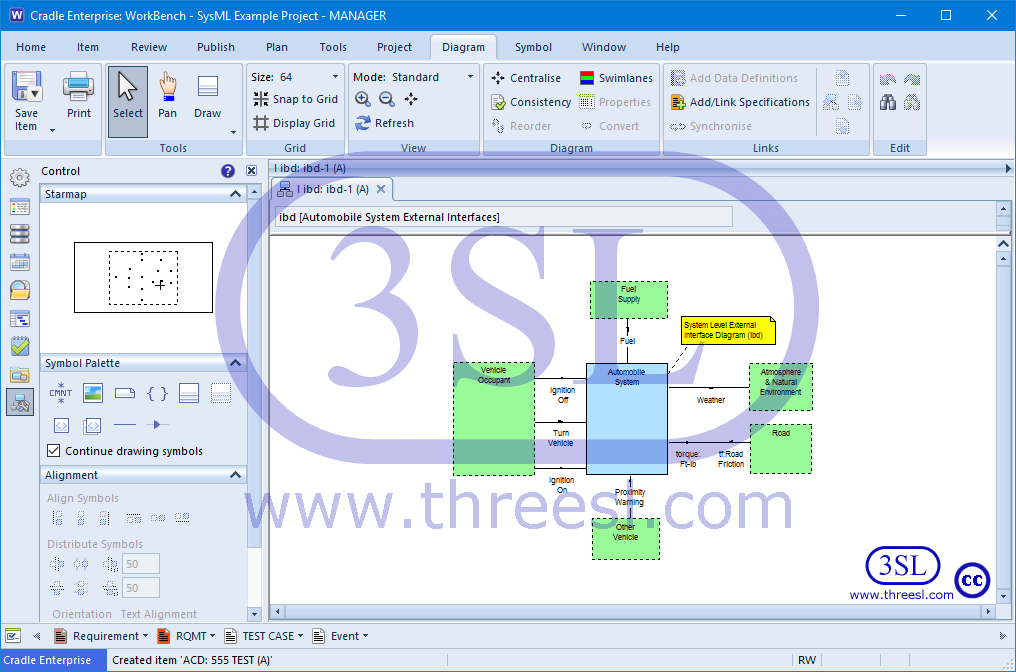Click the Print icon

[x=78, y=87]
